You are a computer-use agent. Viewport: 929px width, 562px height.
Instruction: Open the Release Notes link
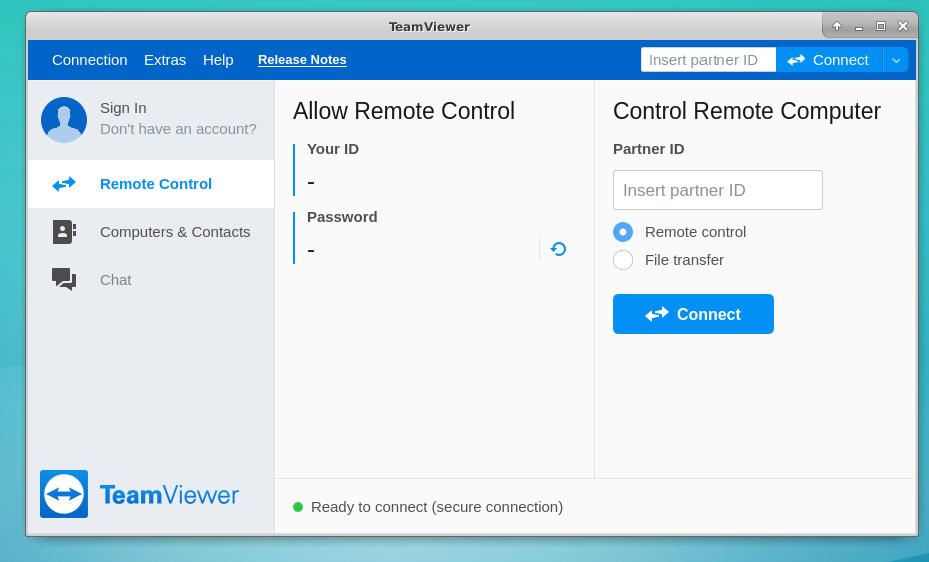click(x=302, y=60)
